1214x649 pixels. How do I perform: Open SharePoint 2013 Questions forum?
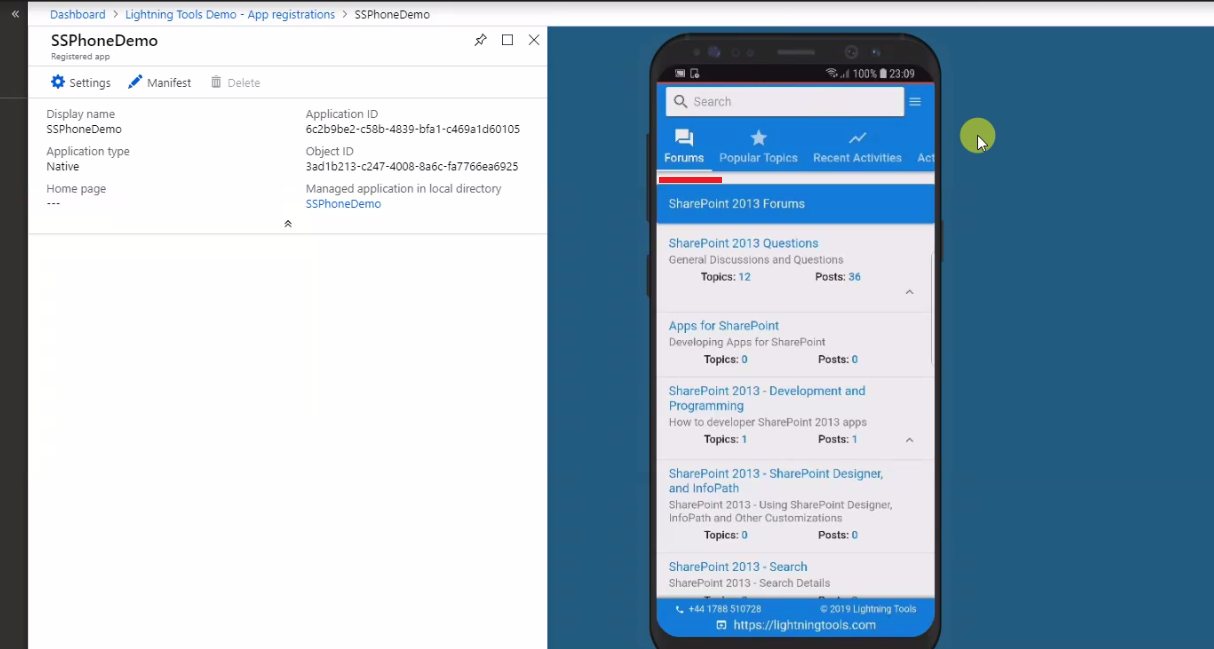(x=743, y=243)
